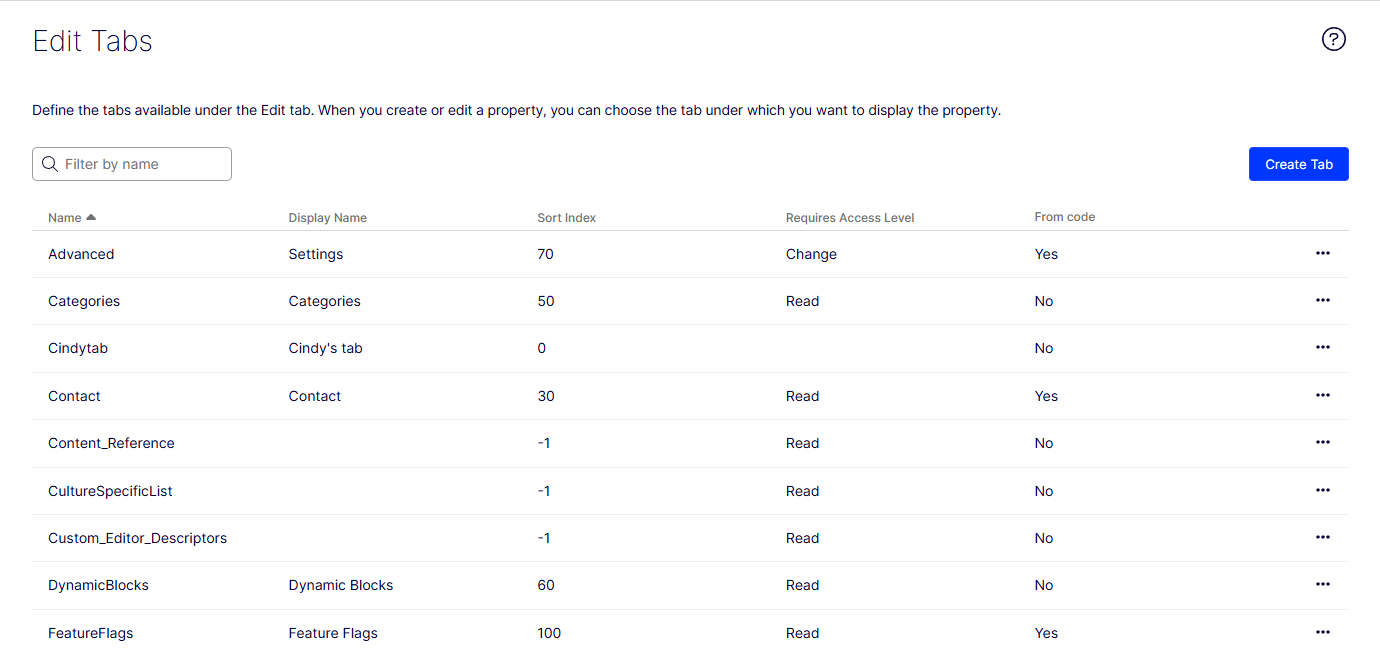
Task: Sort by the Sort Index column header
Action: pyautogui.click(x=566, y=217)
